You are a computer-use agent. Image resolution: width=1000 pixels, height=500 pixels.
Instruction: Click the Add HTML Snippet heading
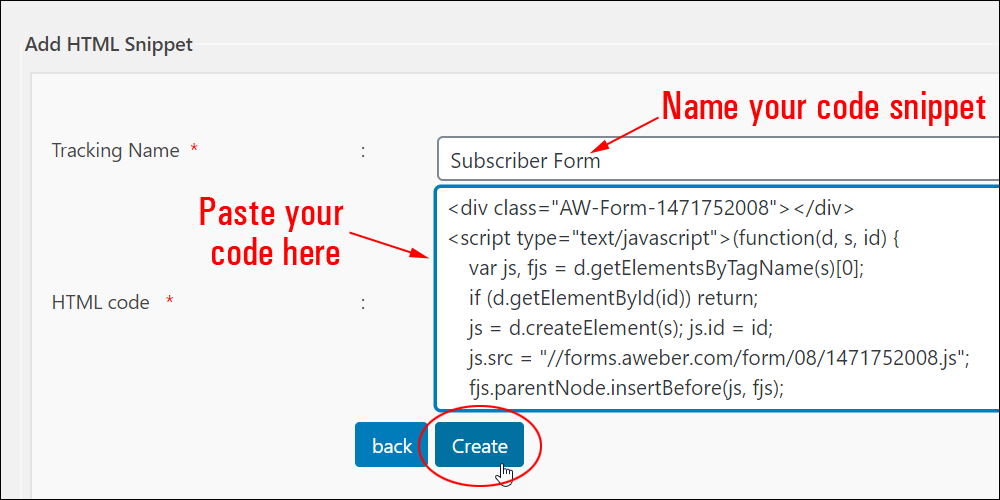point(108,45)
